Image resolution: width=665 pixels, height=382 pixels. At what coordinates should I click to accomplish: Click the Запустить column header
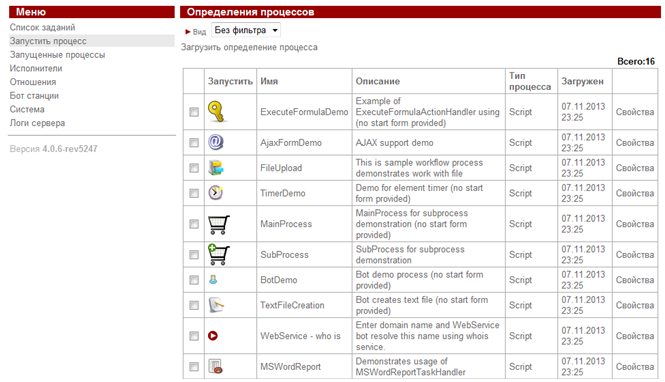point(230,81)
